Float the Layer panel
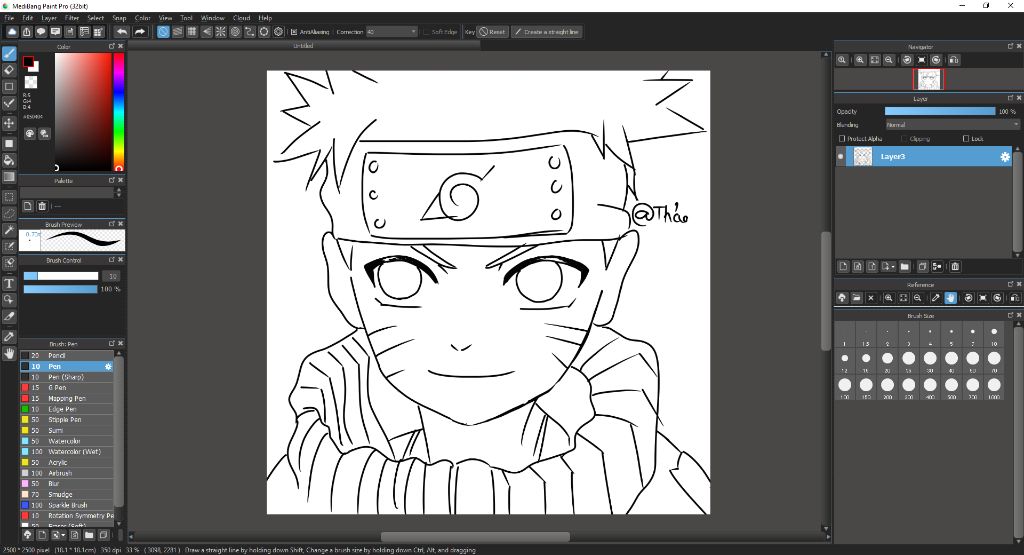 1010,98
